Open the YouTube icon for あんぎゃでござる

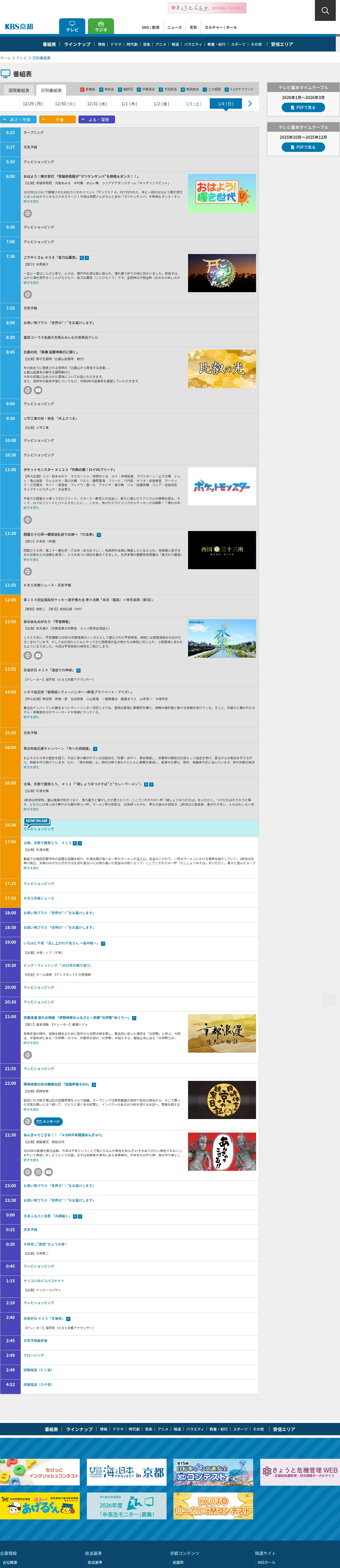[x=48, y=1172]
